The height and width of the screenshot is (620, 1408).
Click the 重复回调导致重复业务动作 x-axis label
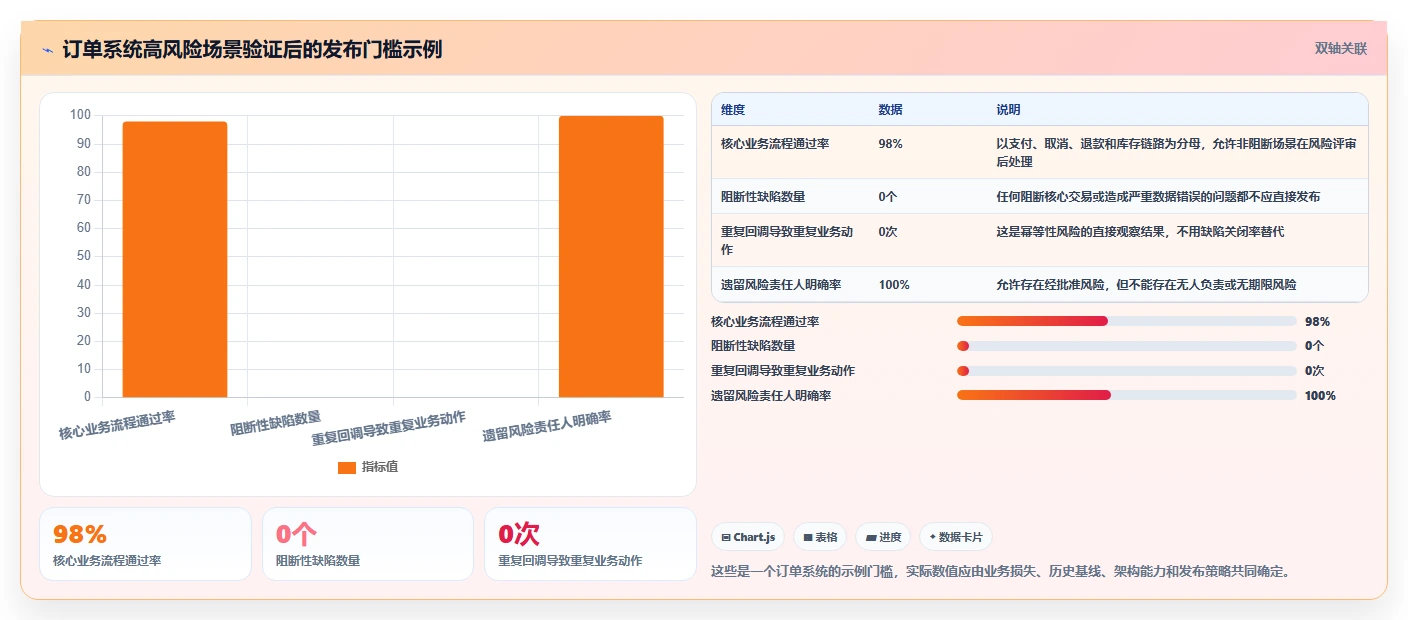(389, 428)
